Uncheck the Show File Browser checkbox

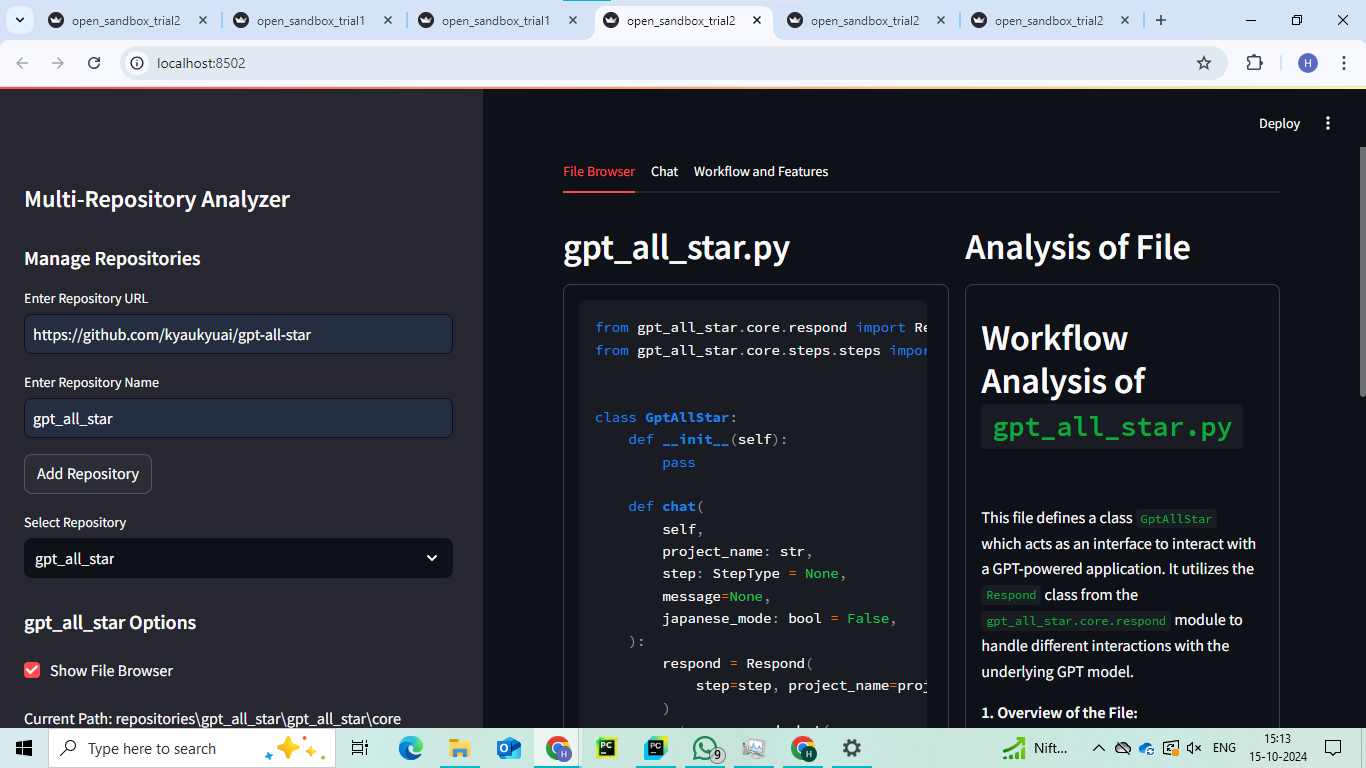coord(32,670)
